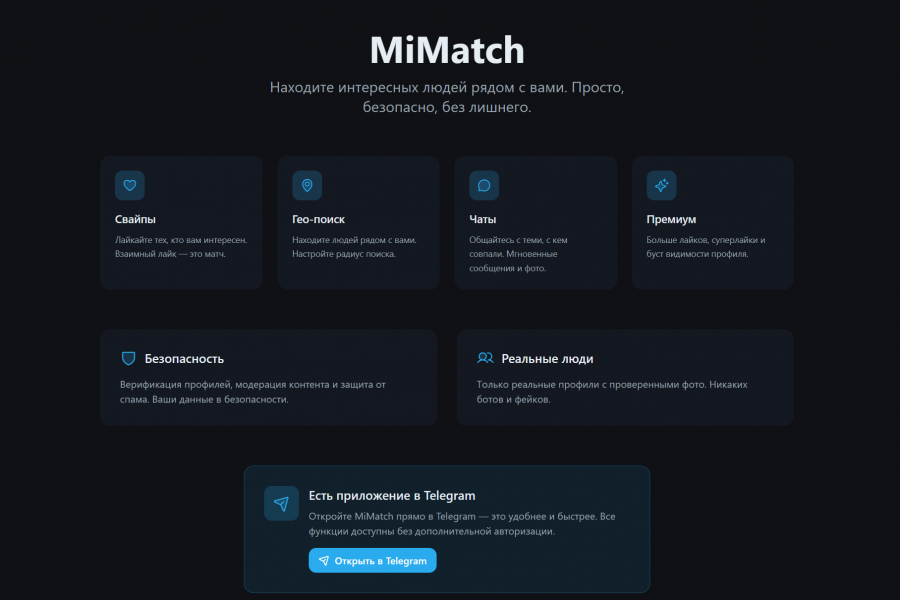Click the chat bubble icon for Чаты
Image resolution: width=900 pixels, height=600 pixels.
484,185
